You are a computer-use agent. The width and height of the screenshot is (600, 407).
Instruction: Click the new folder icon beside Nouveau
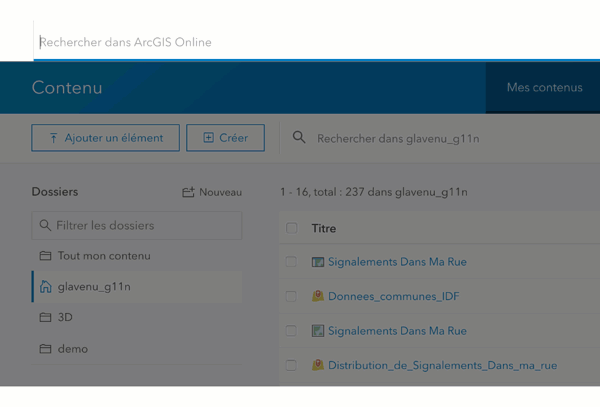coord(188,192)
